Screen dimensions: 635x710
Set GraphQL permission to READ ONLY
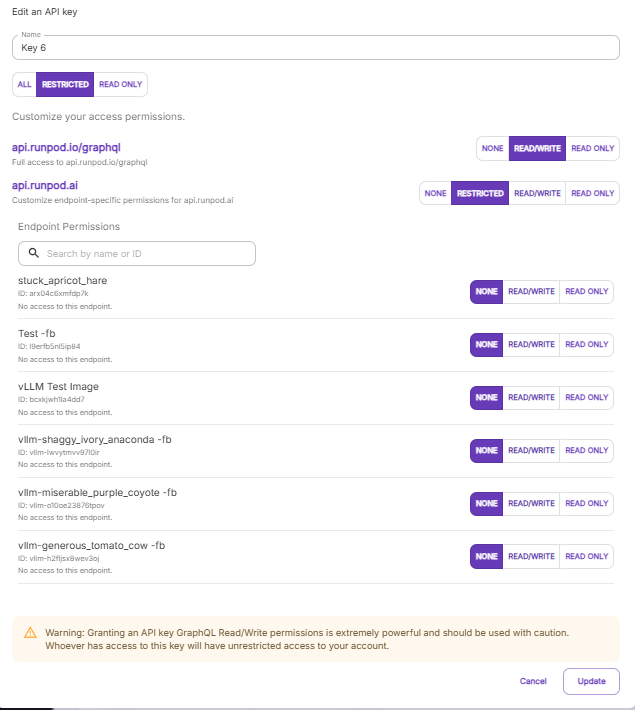(x=592, y=148)
